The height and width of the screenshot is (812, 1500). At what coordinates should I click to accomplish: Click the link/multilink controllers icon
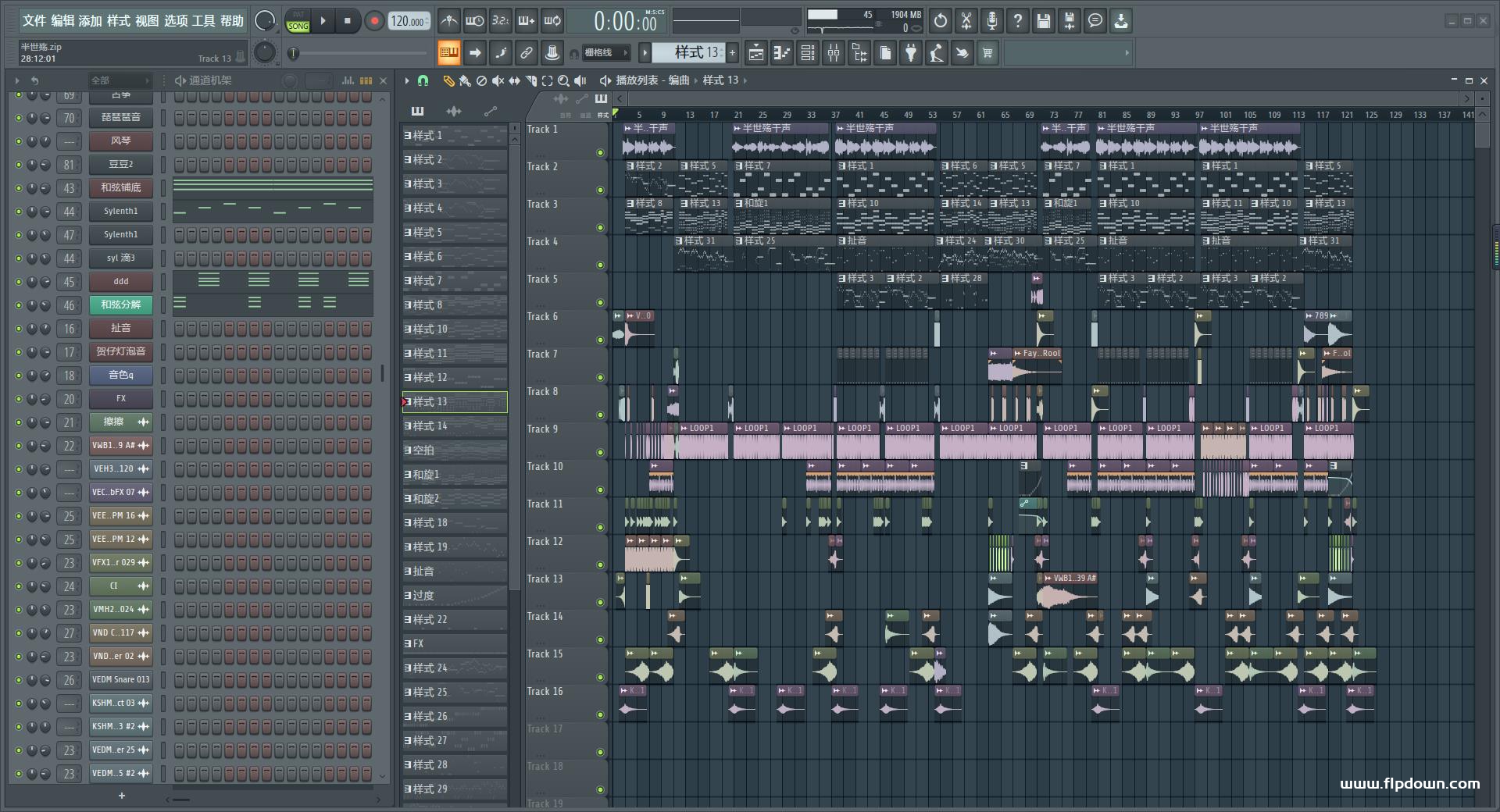tap(526, 53)
